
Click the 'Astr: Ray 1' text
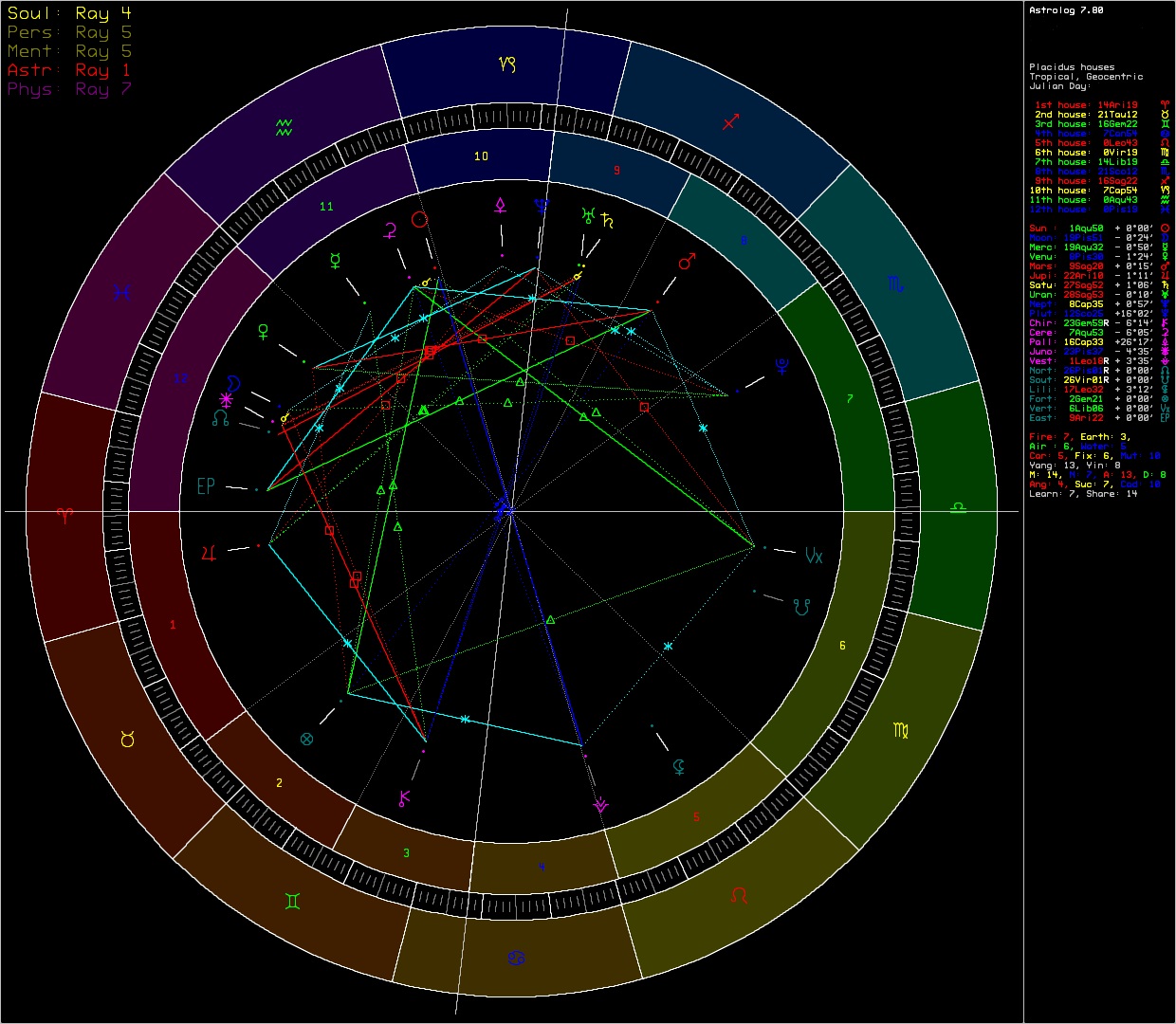click(69, 70)
